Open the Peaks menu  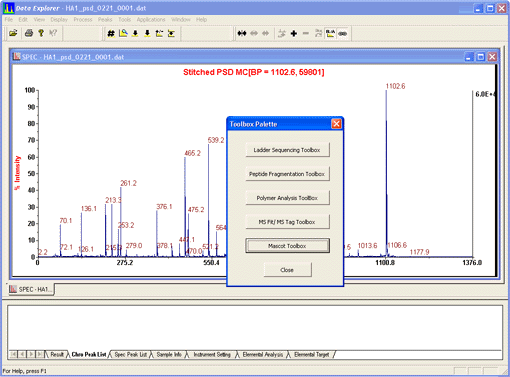pos(105,20)
